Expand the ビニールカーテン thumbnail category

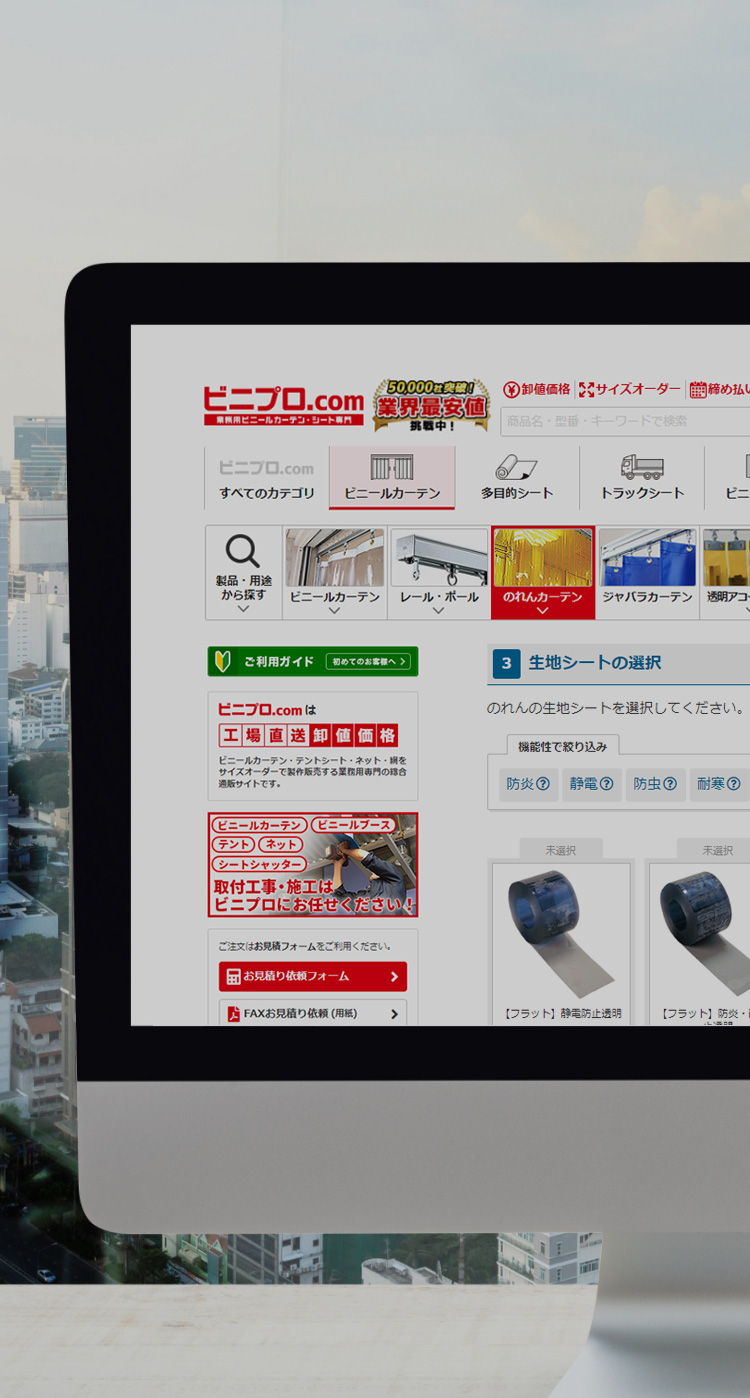335,572
